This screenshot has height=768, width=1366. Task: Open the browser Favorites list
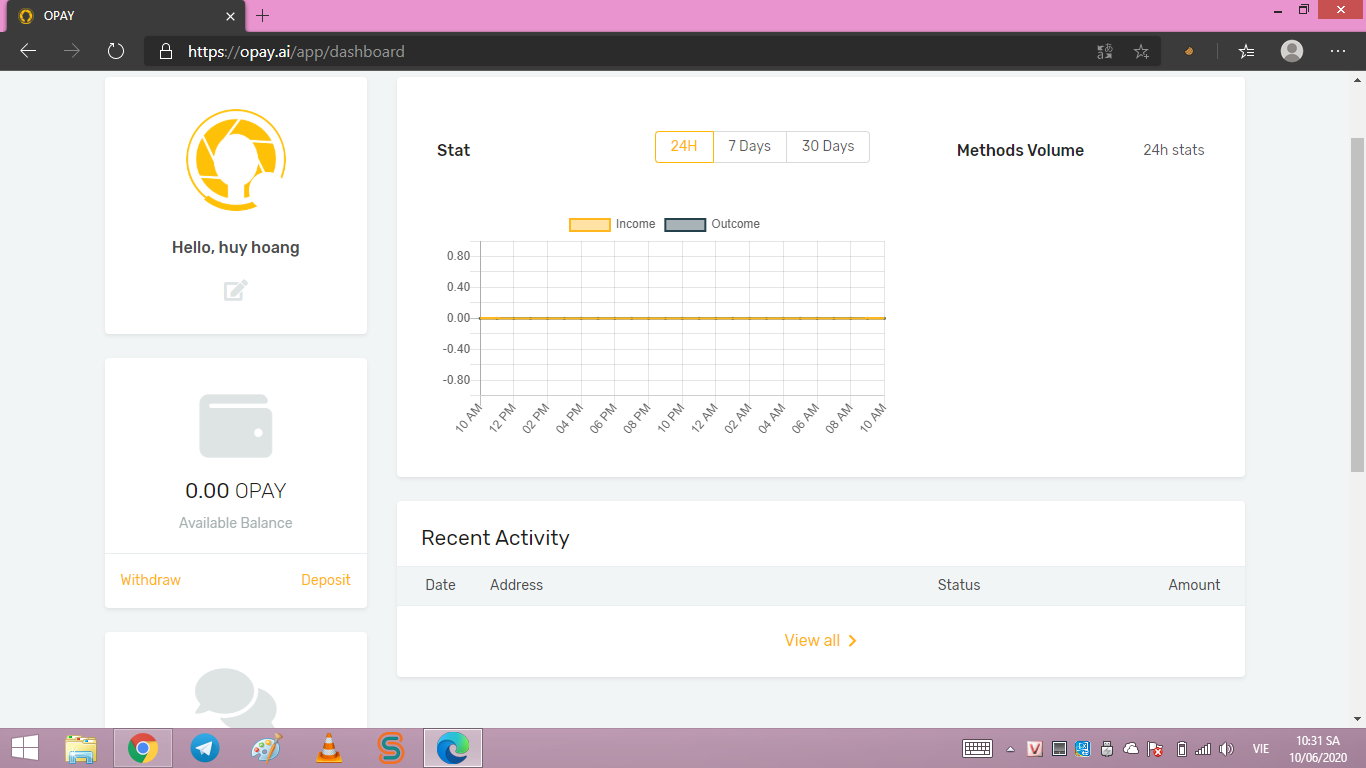[x=1246, y=51]
